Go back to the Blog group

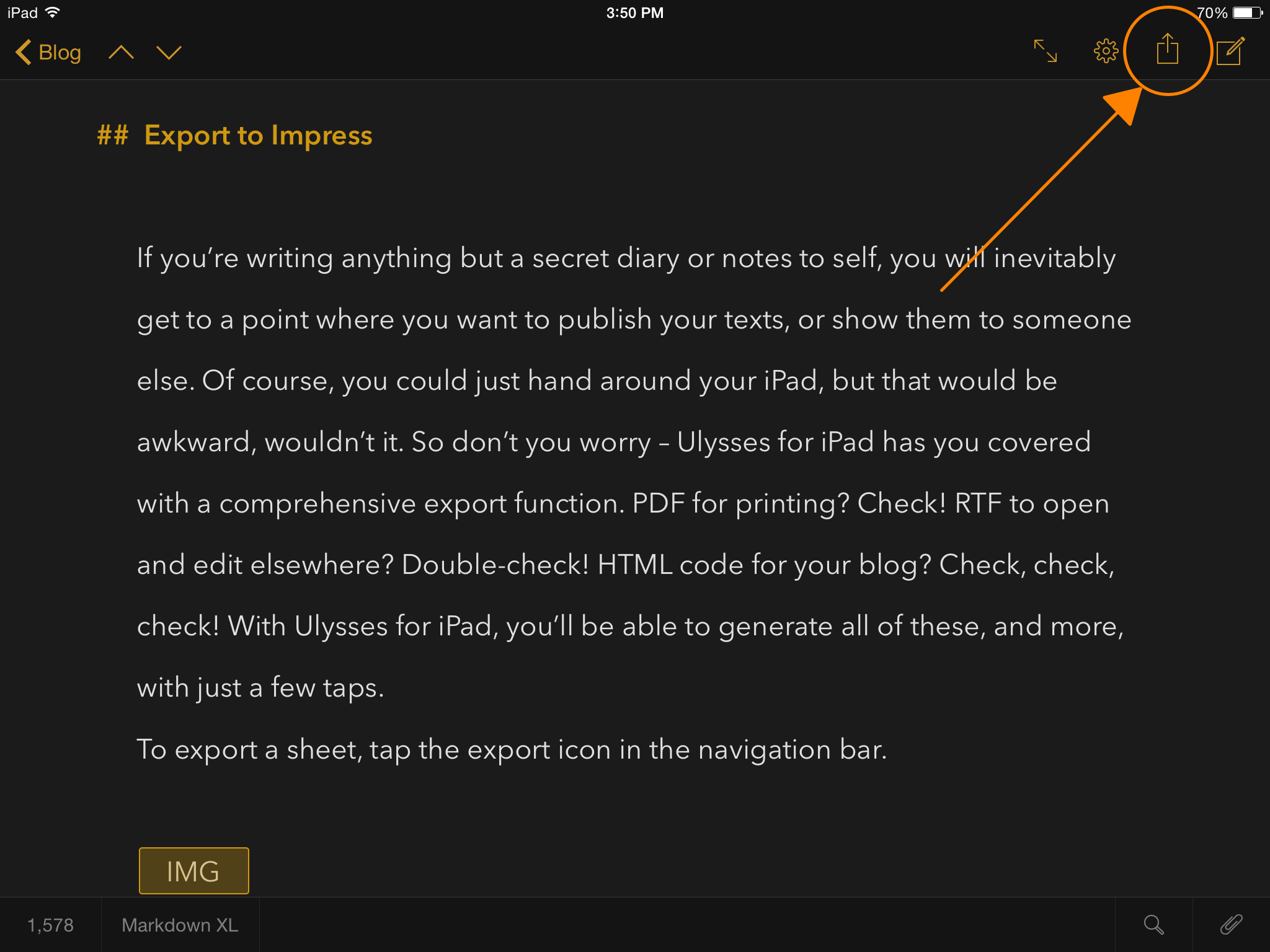point(60,53)
